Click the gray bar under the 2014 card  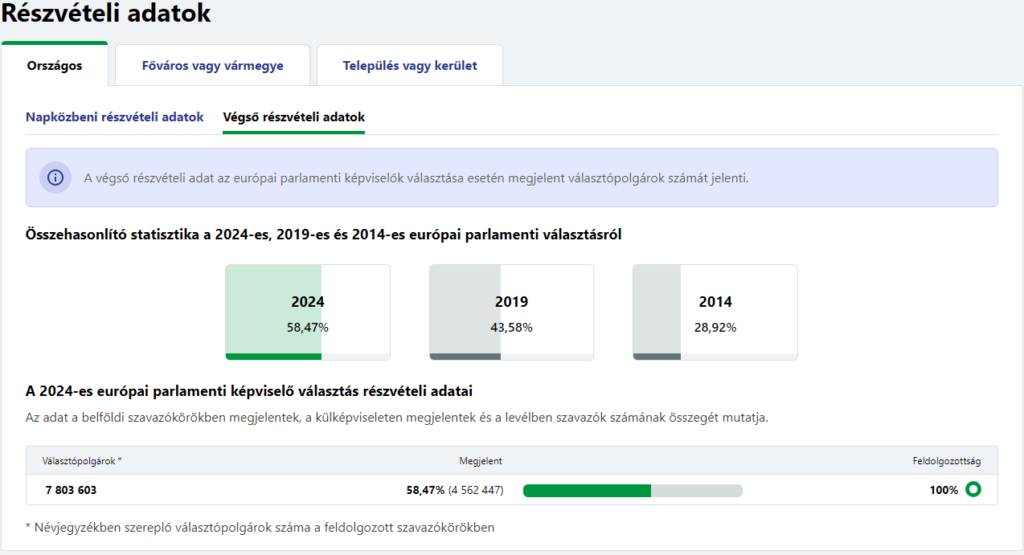(x=656, y=356)
